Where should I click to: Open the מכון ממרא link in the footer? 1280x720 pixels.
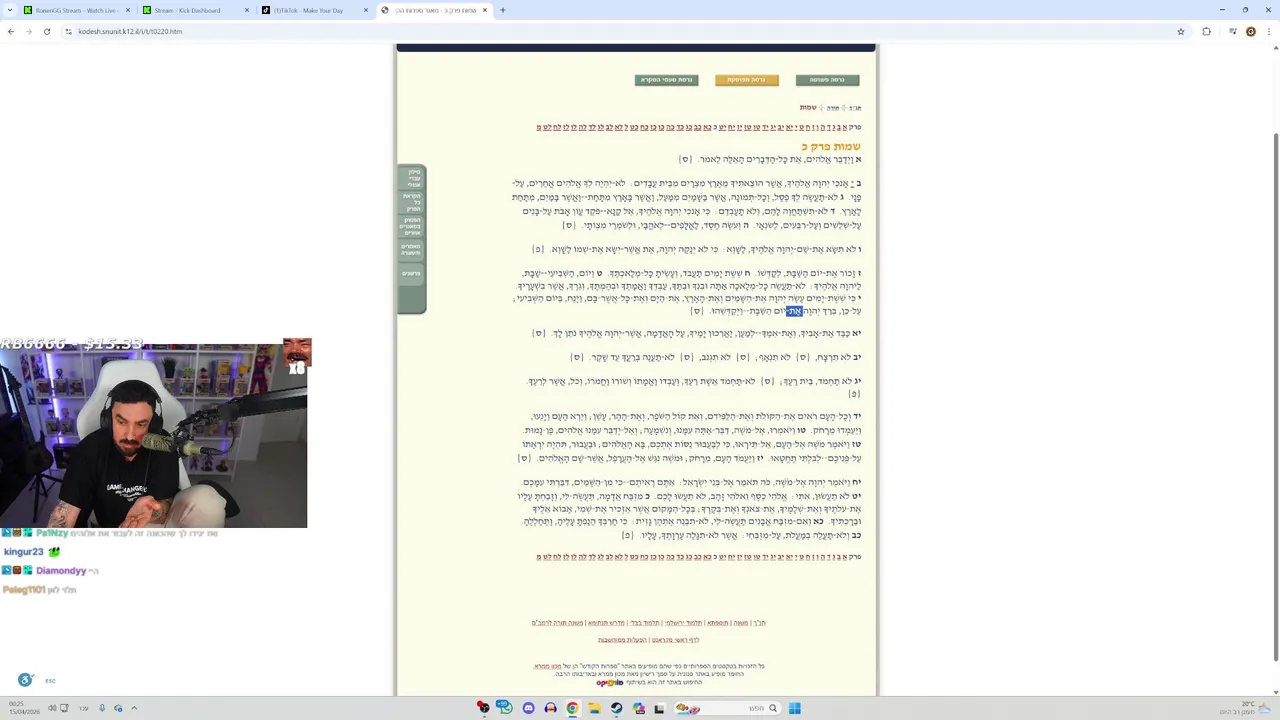click(x=548, y=666)
